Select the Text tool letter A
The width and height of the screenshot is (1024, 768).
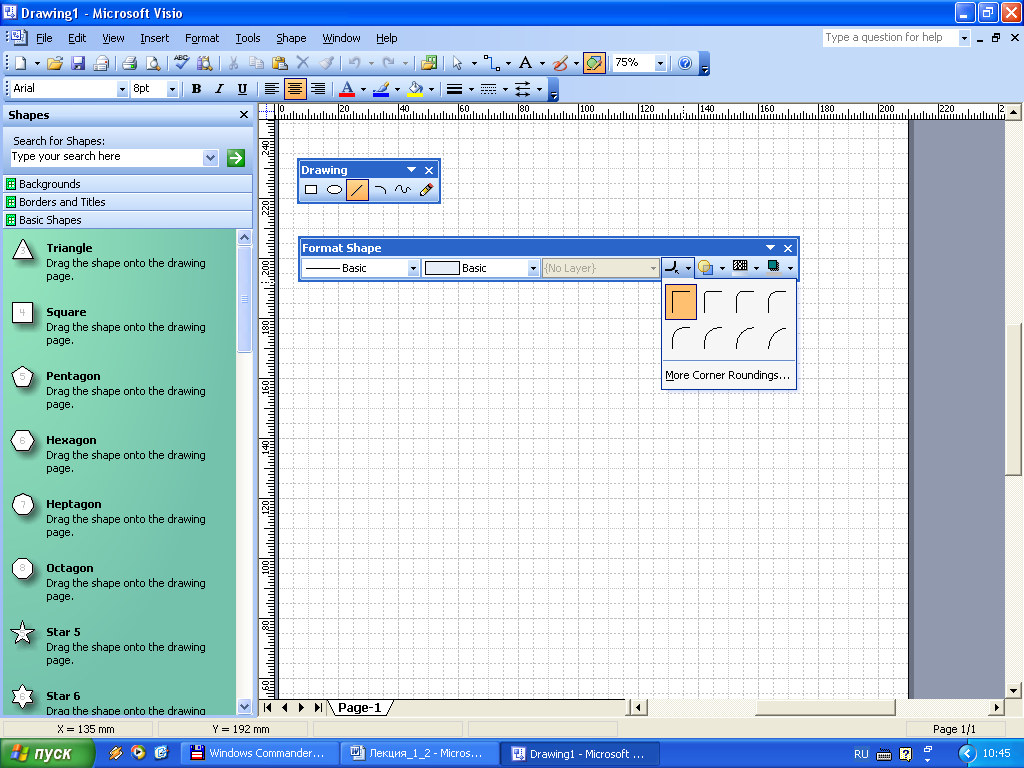click(x=525, y=63)
